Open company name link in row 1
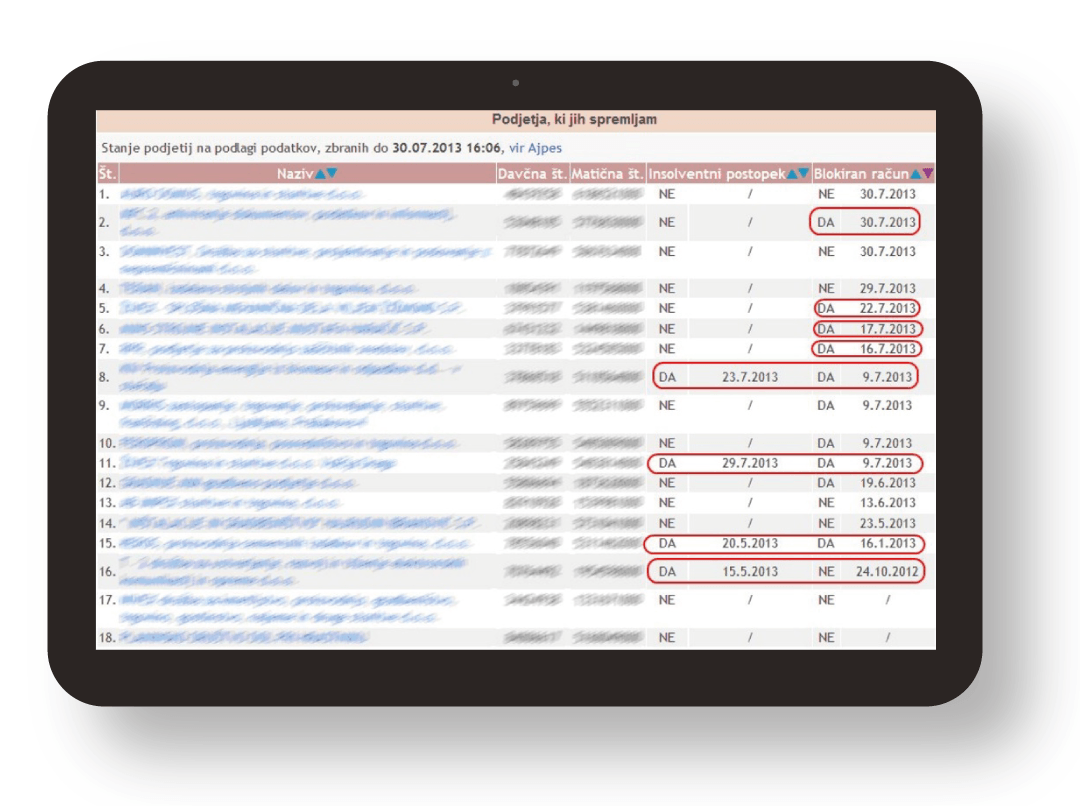The image size is (1080, 806). pyautogui.click(x=241, y=195)
